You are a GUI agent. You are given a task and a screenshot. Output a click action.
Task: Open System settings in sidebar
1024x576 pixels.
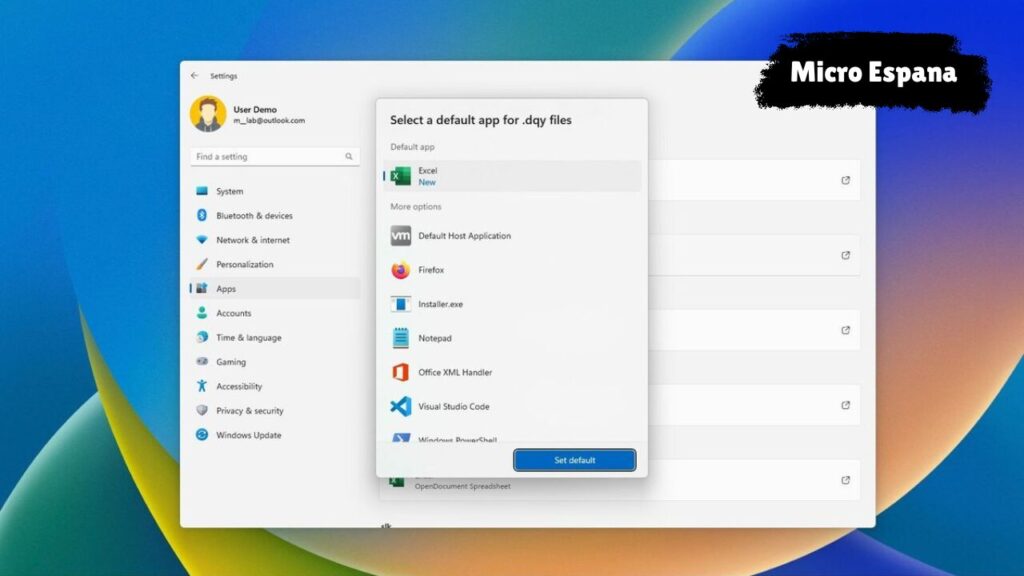(229, 191)
